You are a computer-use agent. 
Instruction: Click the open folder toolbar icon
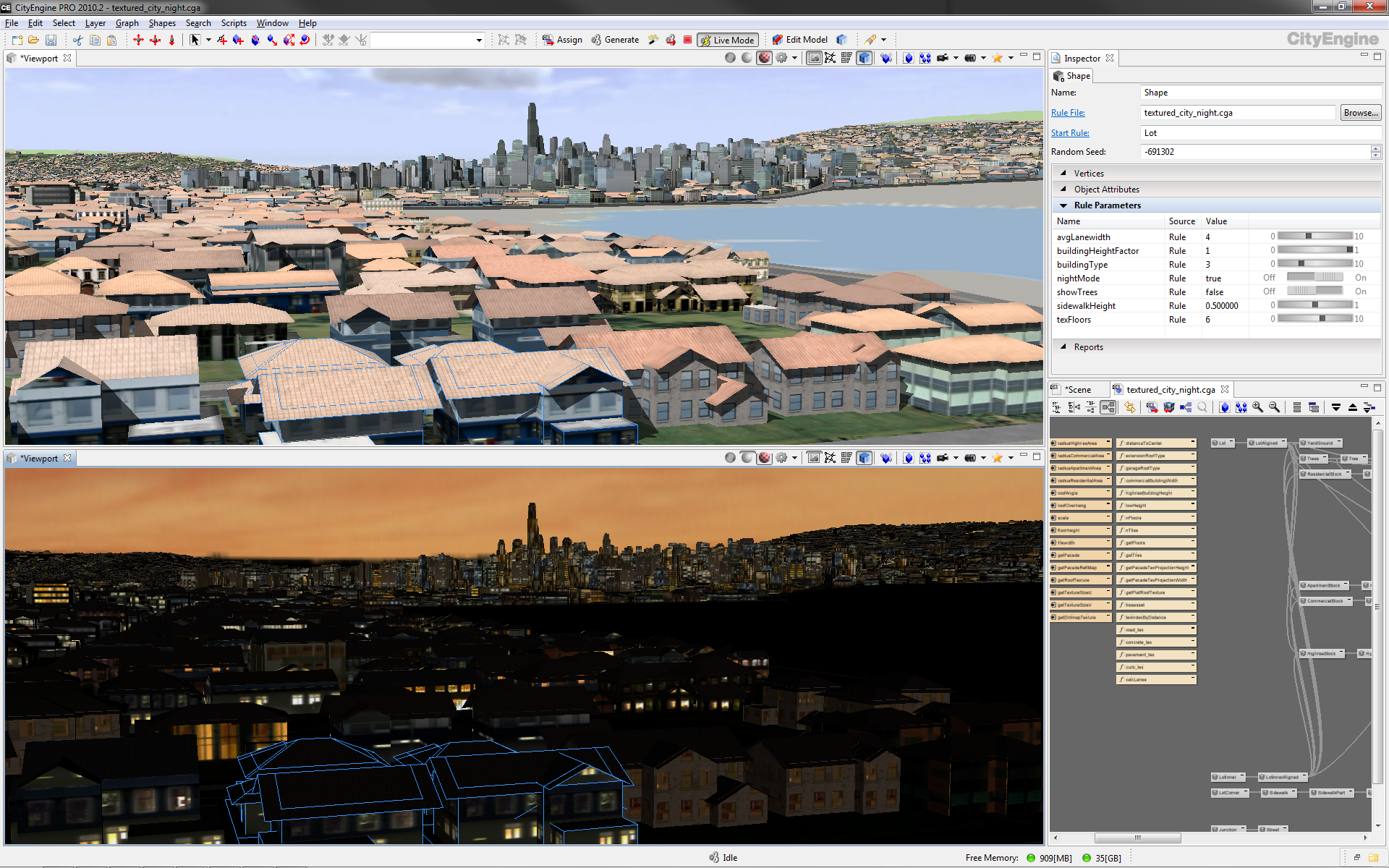click(33, 40)
